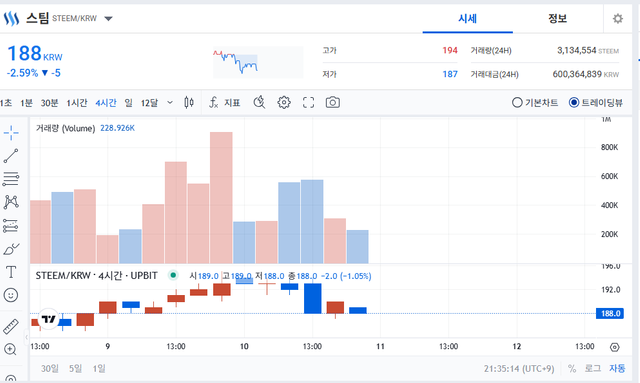Click the 24H volume value 3,134,554
This screenshot has width=640, height=383.
click(x=577, y=50)
